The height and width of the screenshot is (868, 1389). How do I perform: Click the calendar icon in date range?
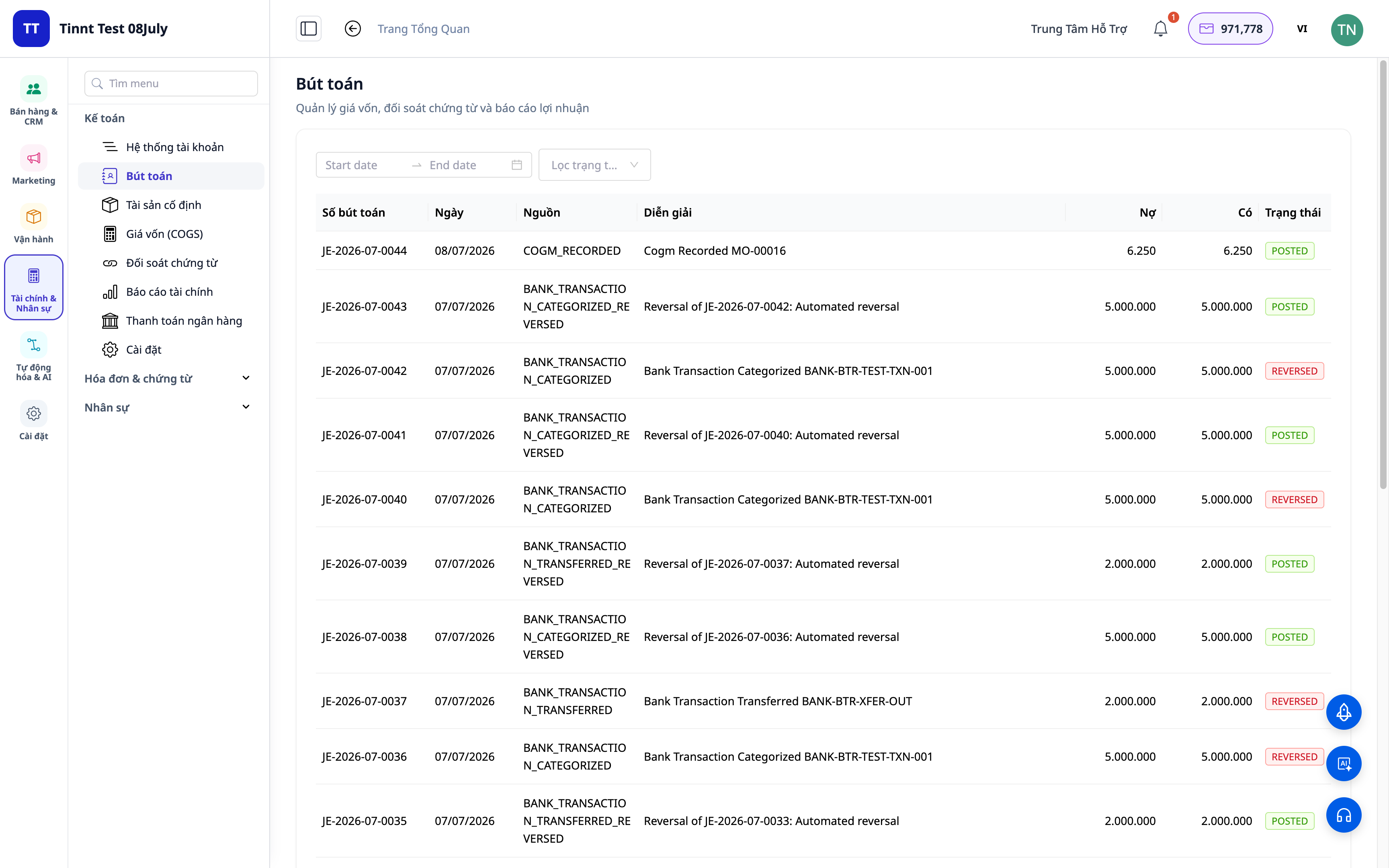coord(516,165)
